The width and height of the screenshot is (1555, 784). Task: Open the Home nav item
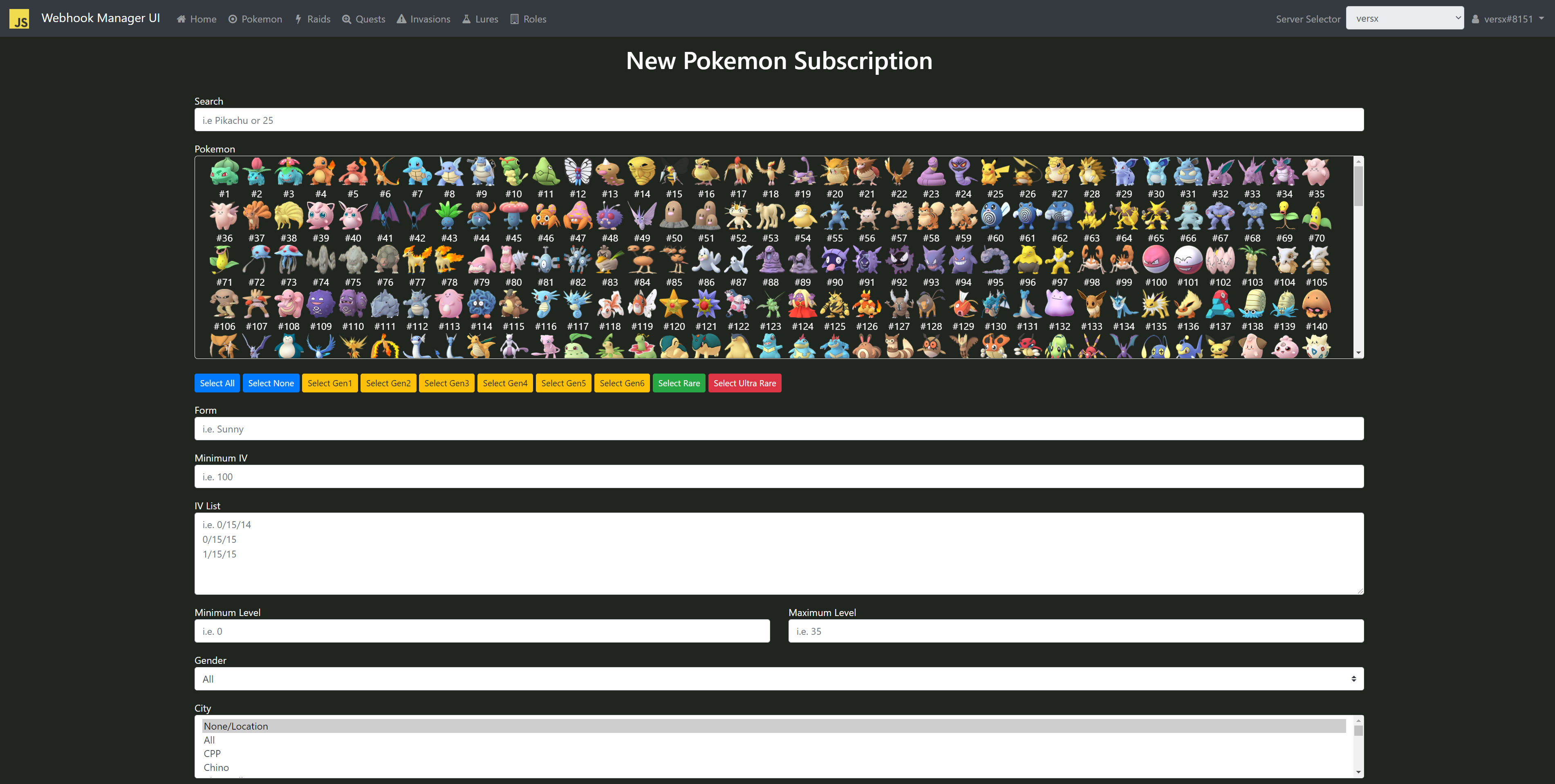(196, 19)
